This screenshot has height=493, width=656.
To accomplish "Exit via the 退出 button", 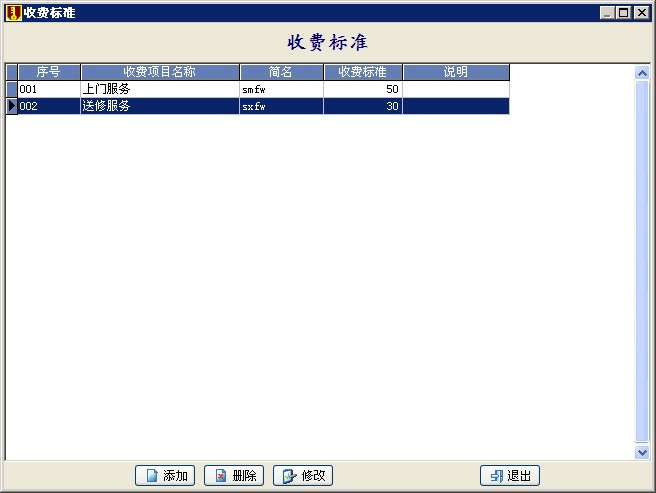I will coord(510,476).
